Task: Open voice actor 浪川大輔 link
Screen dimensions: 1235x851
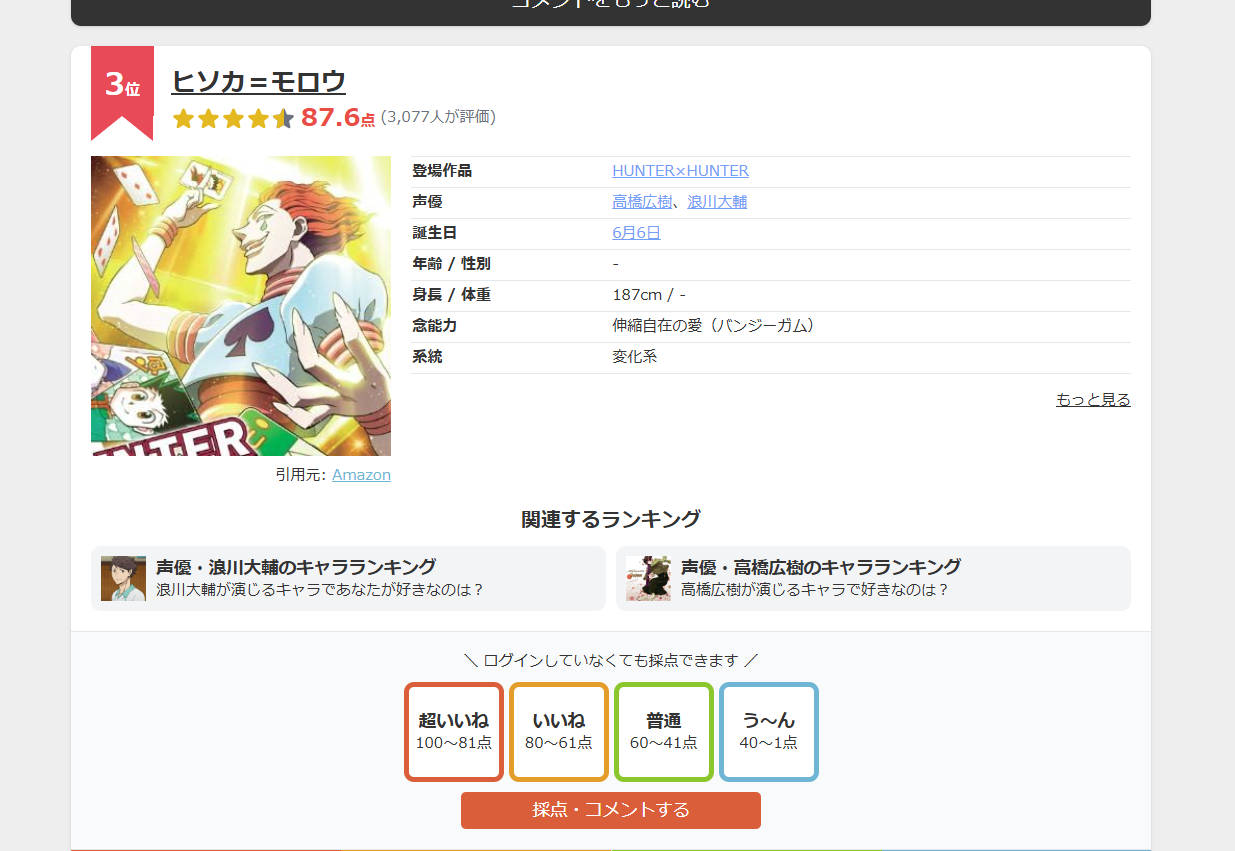Action: 717,202
